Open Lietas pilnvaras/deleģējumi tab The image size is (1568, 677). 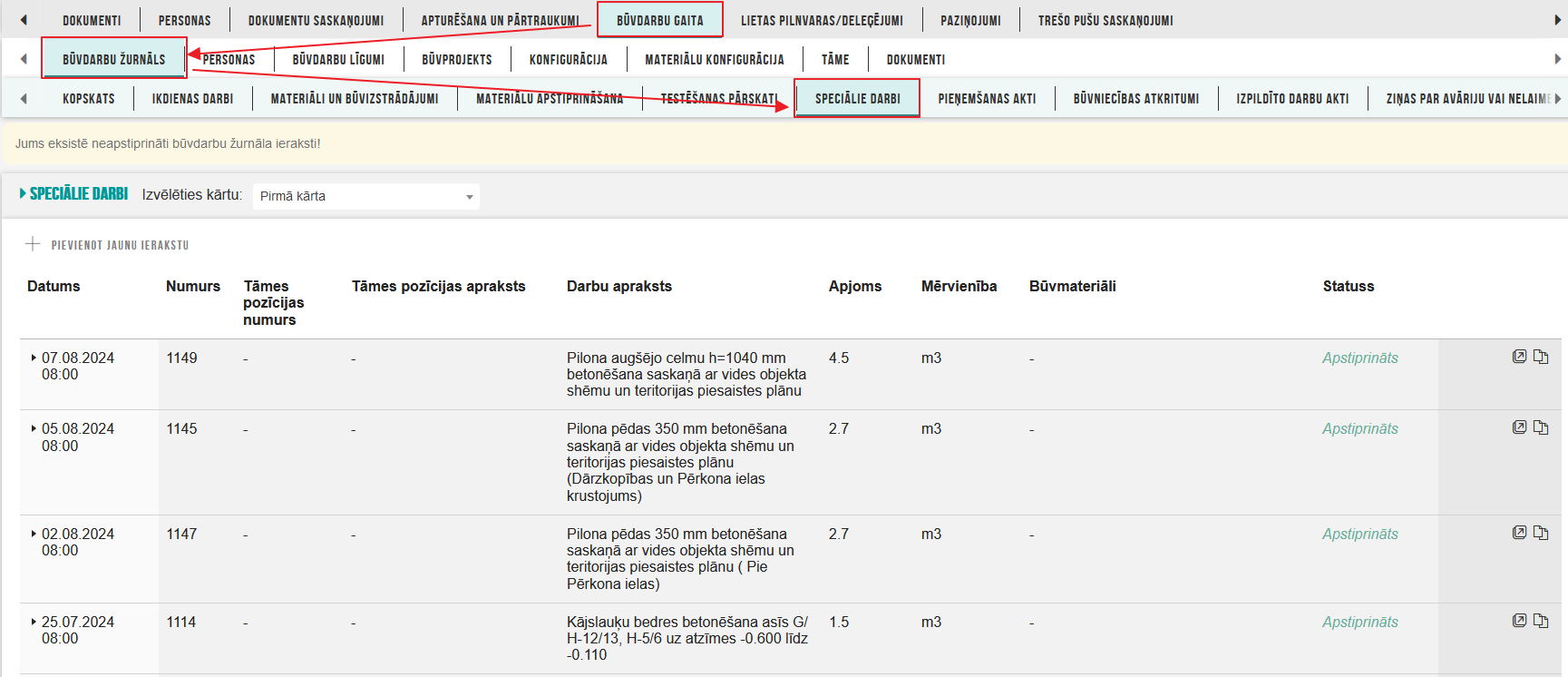tap(822, 20)
